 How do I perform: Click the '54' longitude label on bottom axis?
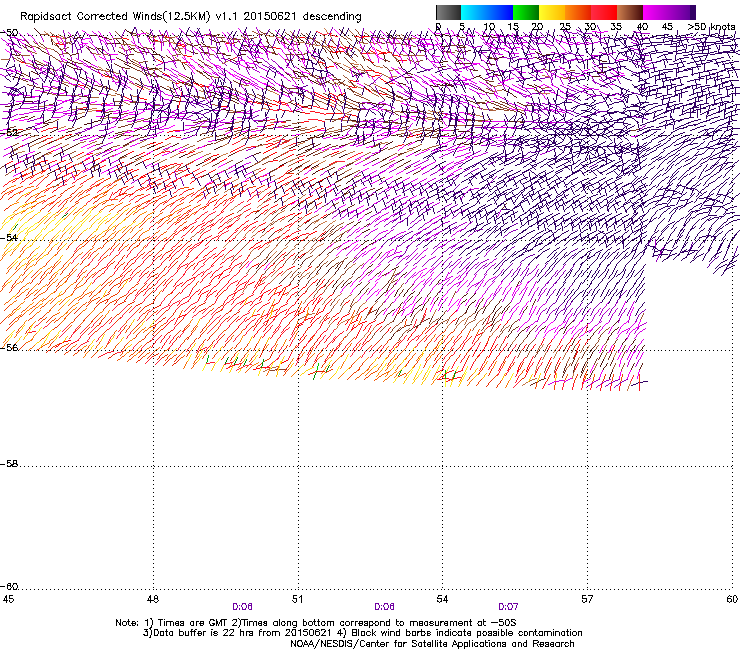tap(442, 599)
